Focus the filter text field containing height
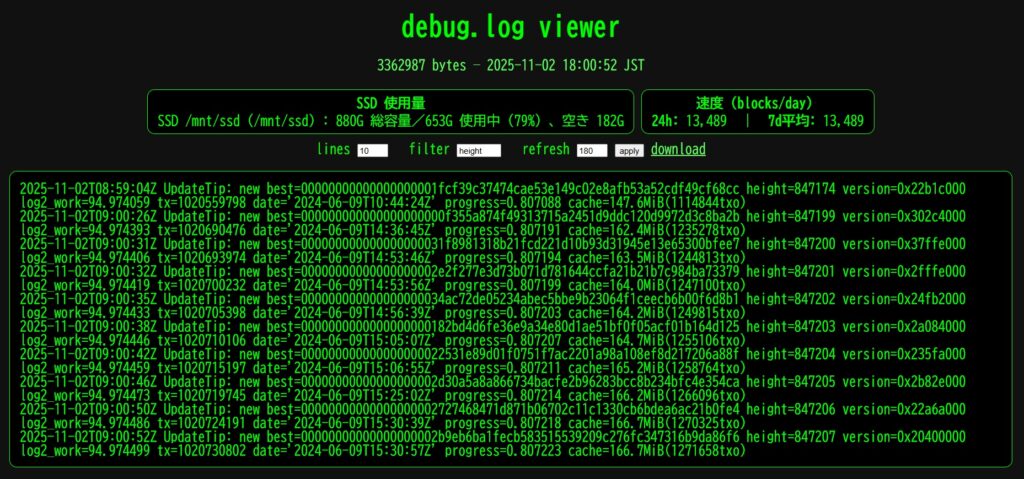Screen dimensions: 1024x479 point(479,150)
